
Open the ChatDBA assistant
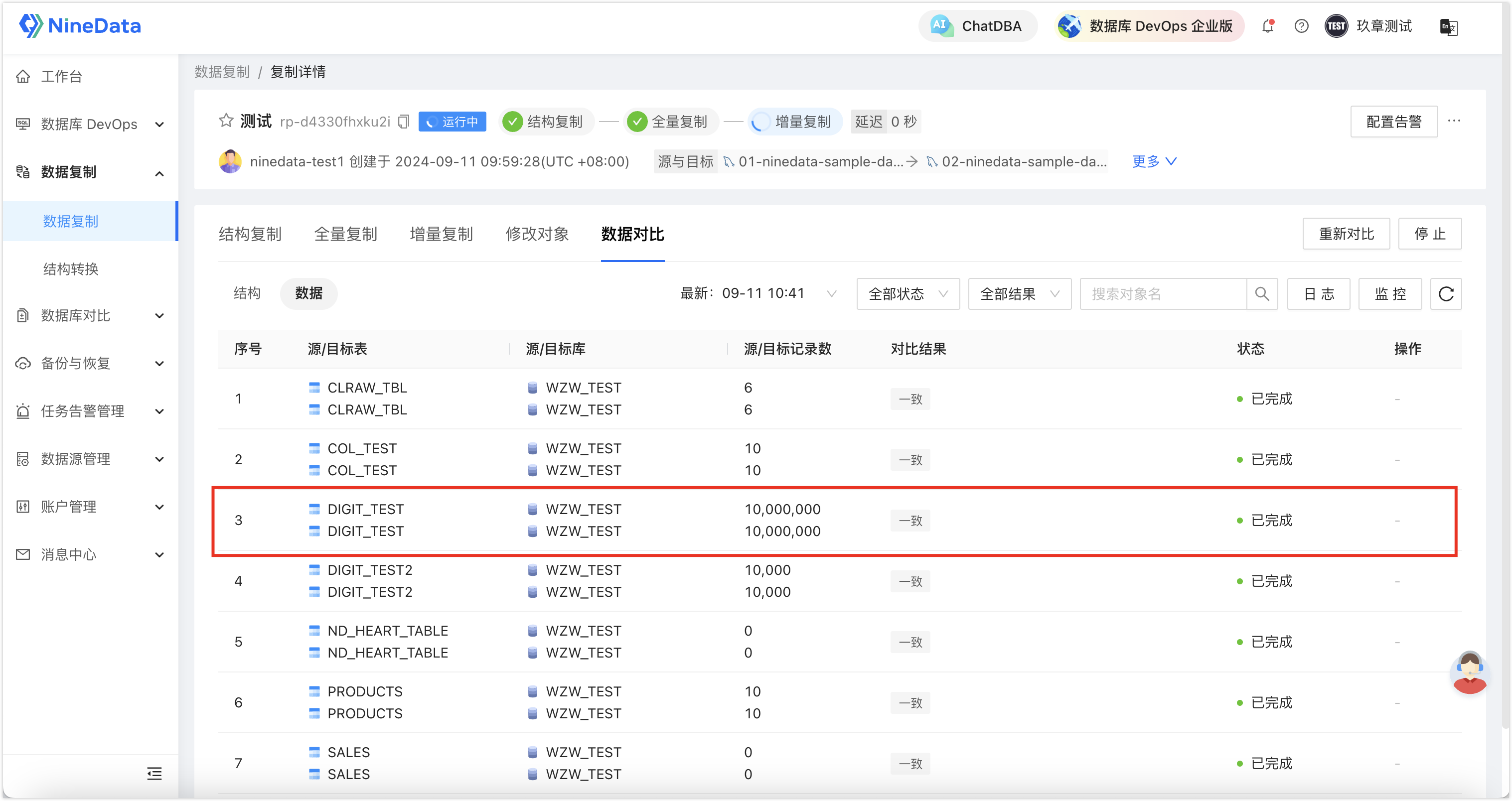977,26
